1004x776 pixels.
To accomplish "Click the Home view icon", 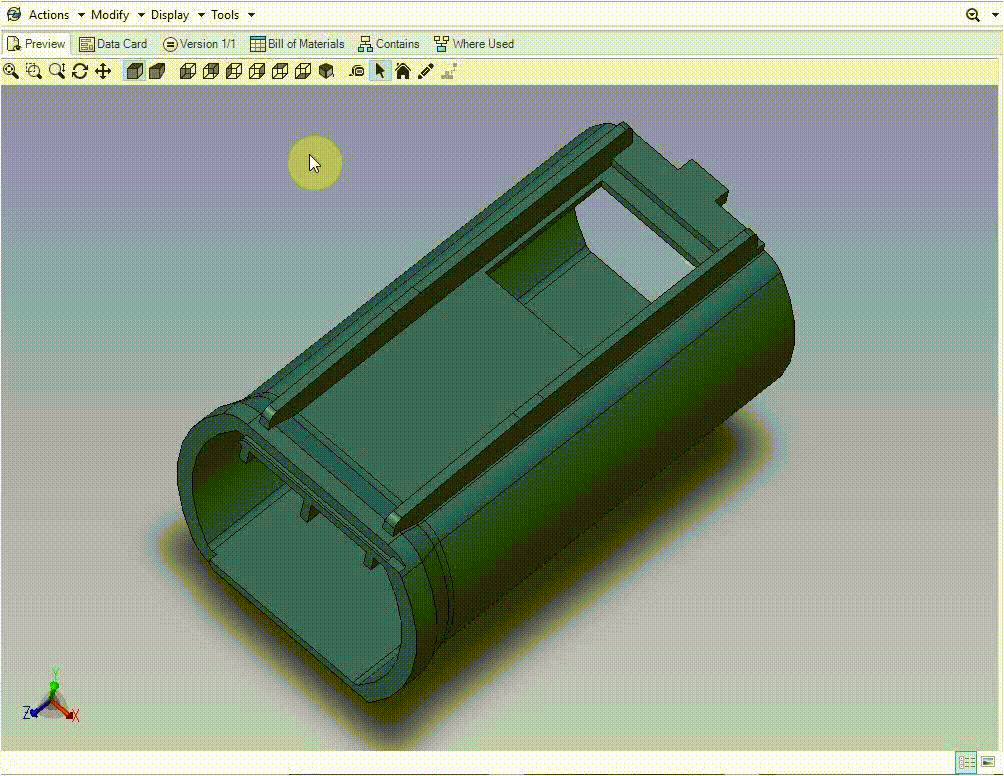I will (x=403, y=71).
